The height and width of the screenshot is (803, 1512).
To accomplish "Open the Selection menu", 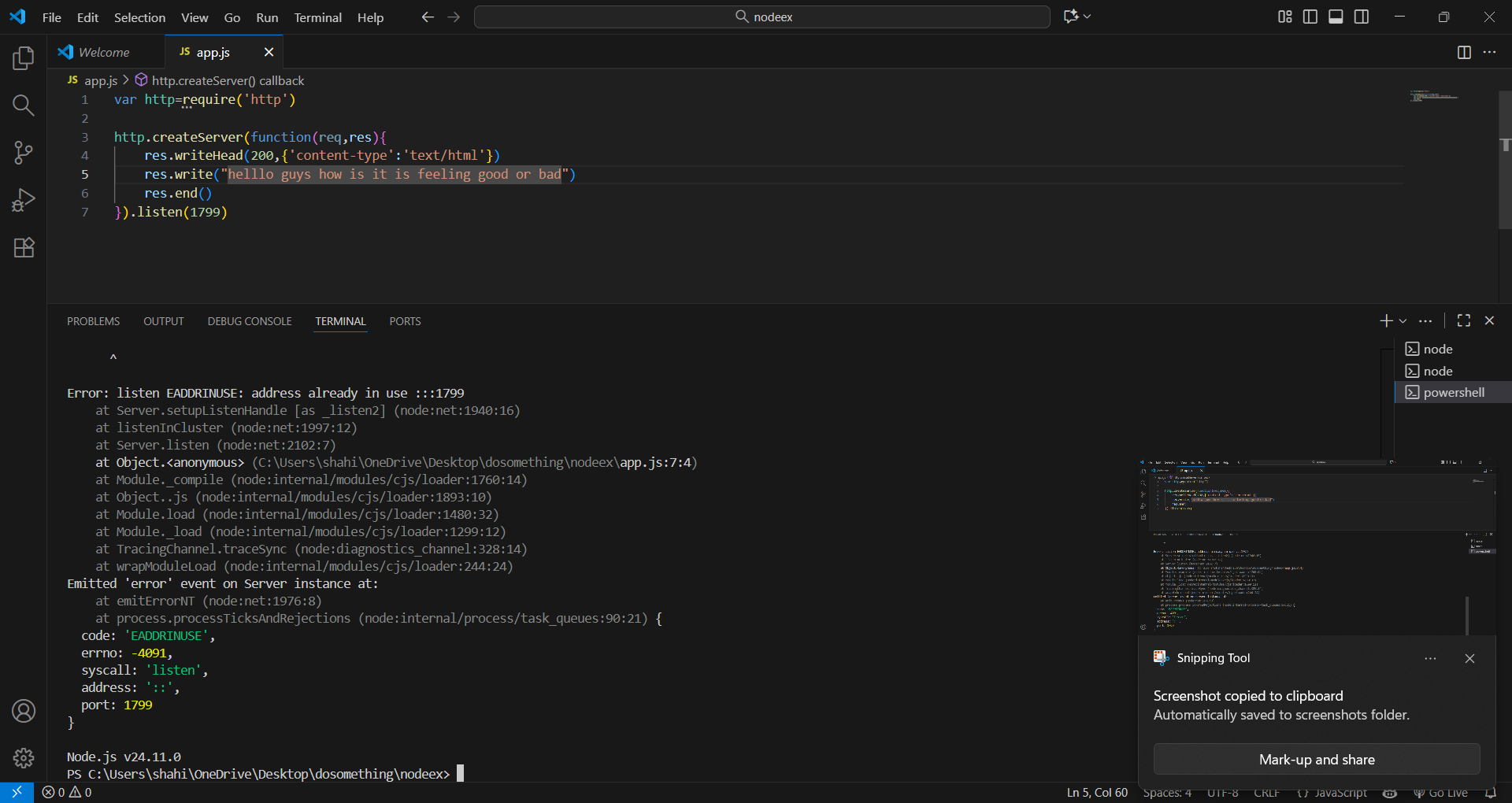I will pos(139,17).
